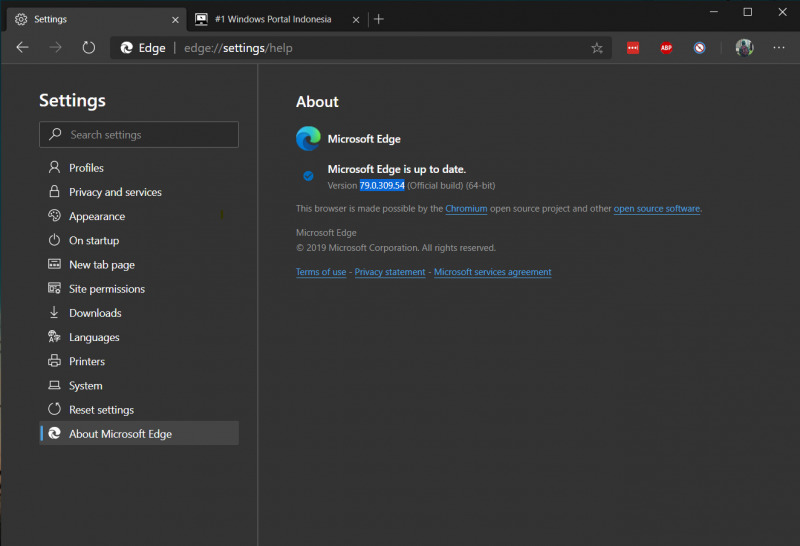
Task: Open the Chromium link
Action: pos(466,209)
